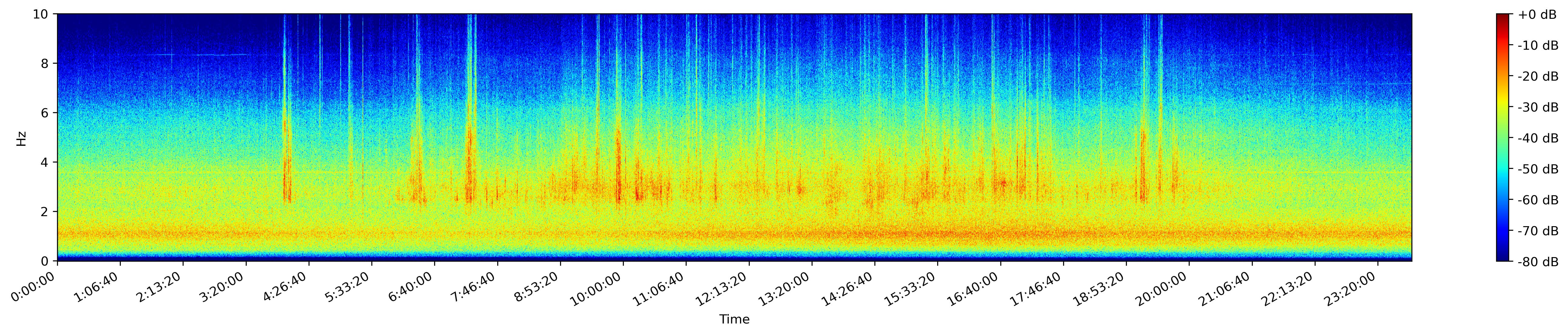Click the -60 dB colorbar label

pyautogui.click(x=1538, y=201)
